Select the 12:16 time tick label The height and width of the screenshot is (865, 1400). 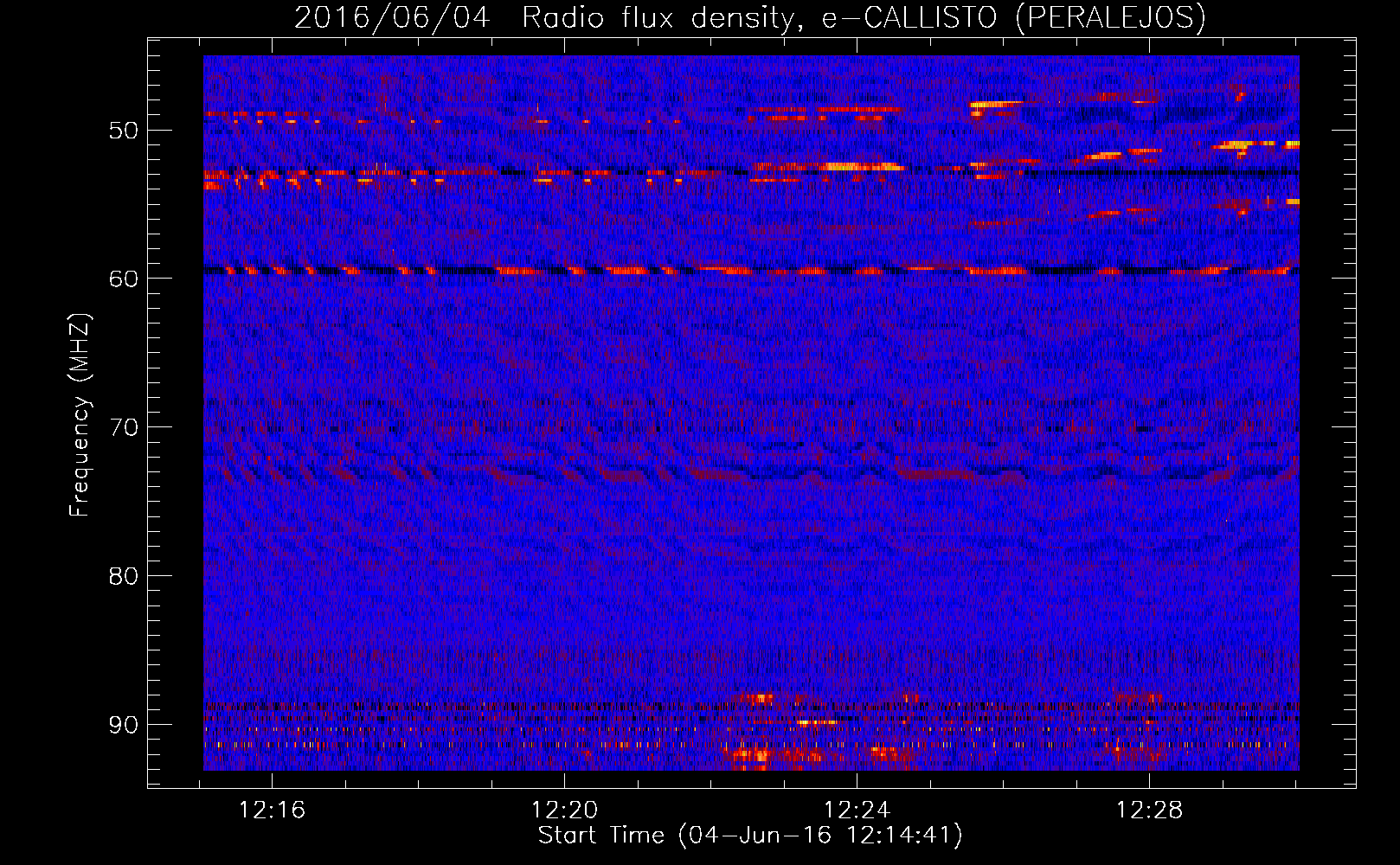tap(273, 811)
